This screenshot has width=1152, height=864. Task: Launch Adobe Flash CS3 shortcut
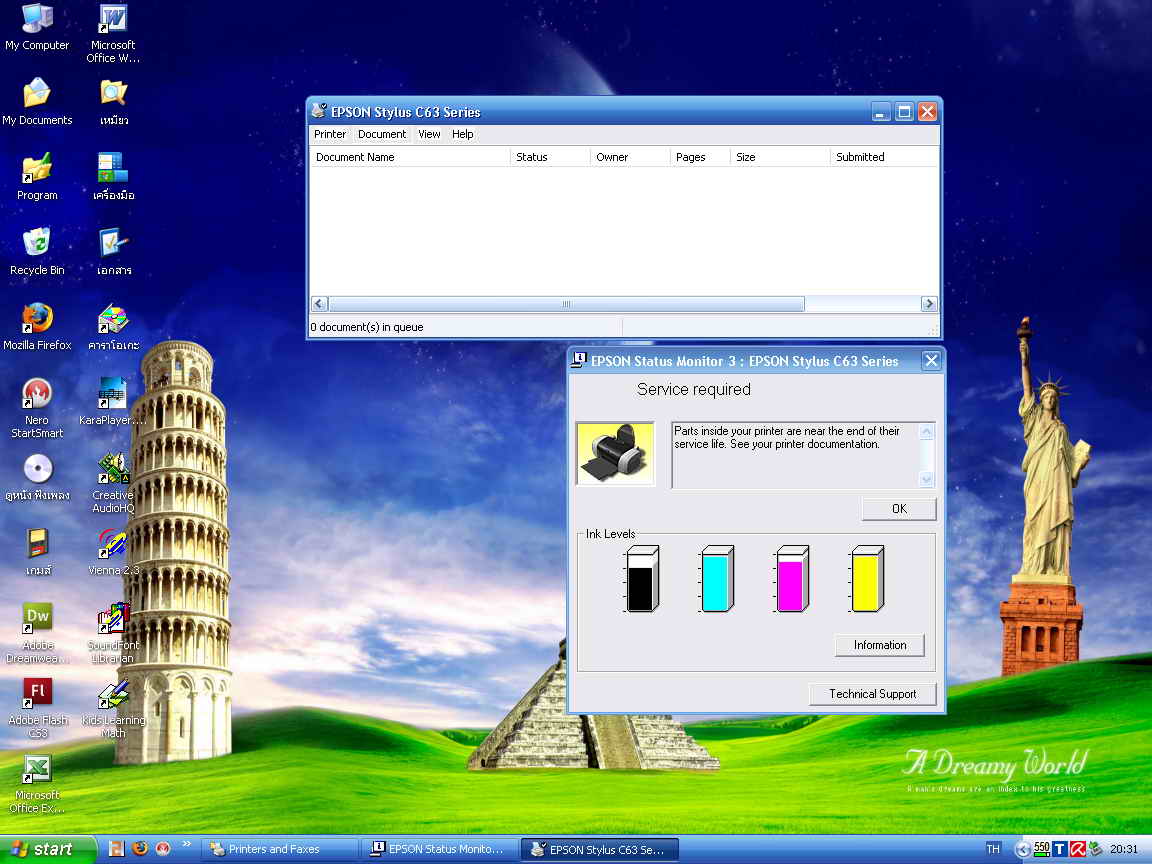[x=37, y=708]
